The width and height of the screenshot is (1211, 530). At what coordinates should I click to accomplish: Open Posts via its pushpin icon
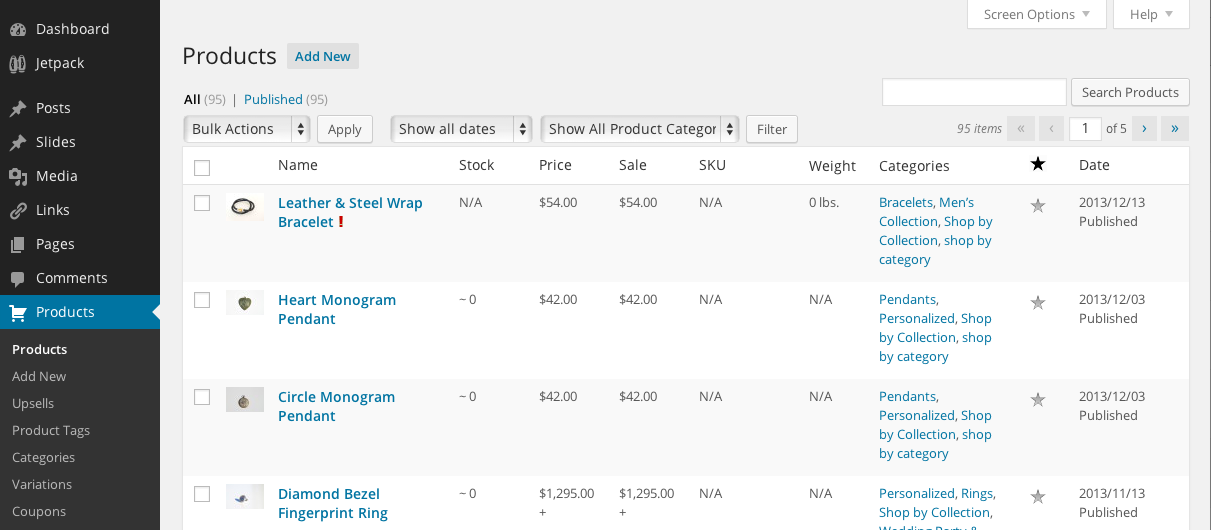click(18, 108)
